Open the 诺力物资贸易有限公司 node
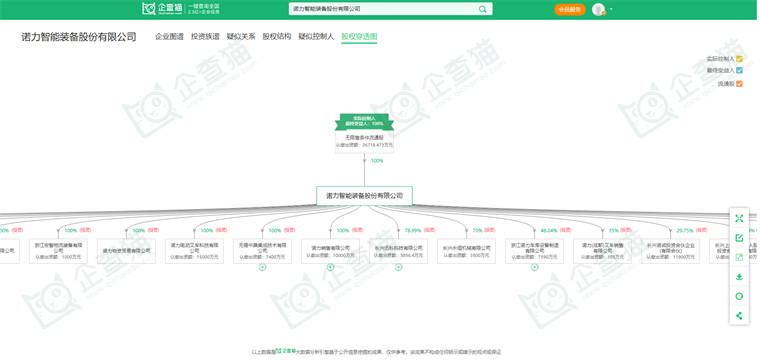This screenshot has height=361, width=760. pyautogui.click(x=126, y=251)
